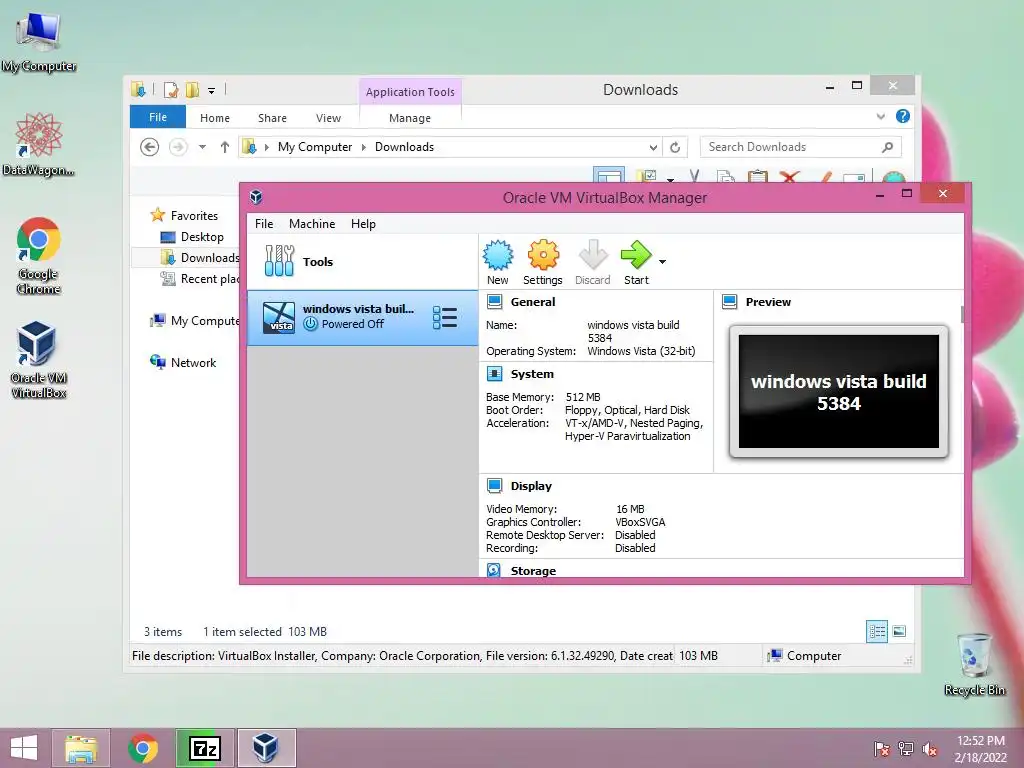The width and height of the screenshot is (1024, 768).
Task: Click the VM preview thumbnail
Action: pyautogui.click(x=839, y=392)
